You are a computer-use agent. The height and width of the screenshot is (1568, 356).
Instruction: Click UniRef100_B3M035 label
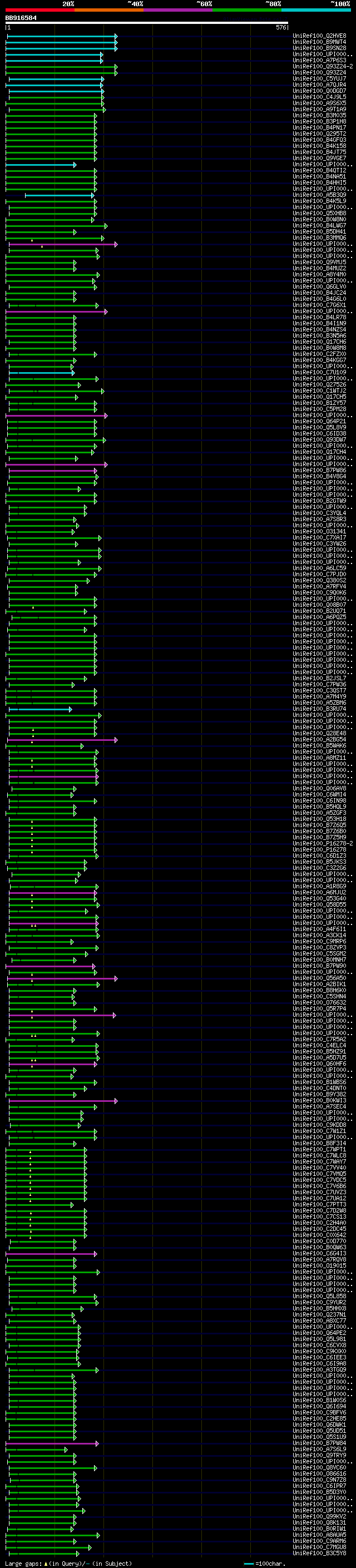coord(319,115)
